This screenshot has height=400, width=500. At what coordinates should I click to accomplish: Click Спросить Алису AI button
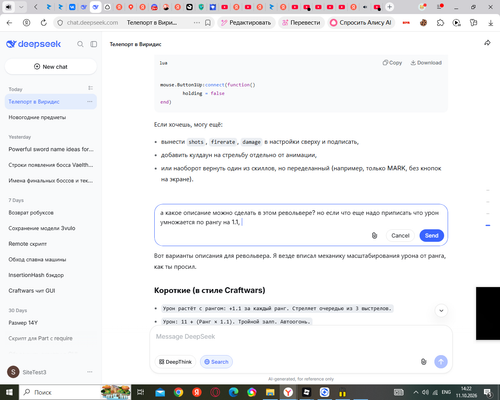361,23
